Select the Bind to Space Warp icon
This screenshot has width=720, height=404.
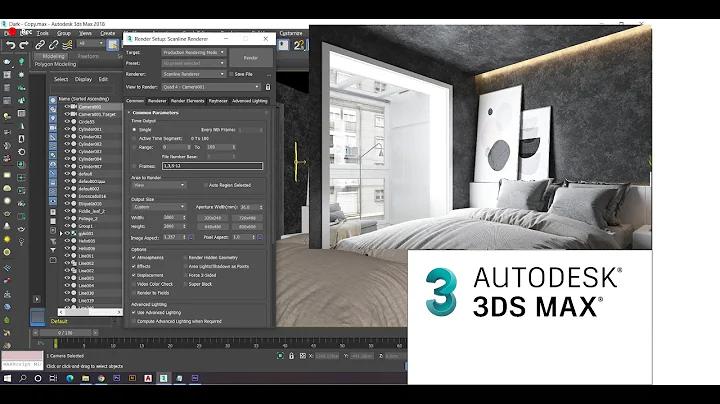pyautogui.click(x=67, y=45)
